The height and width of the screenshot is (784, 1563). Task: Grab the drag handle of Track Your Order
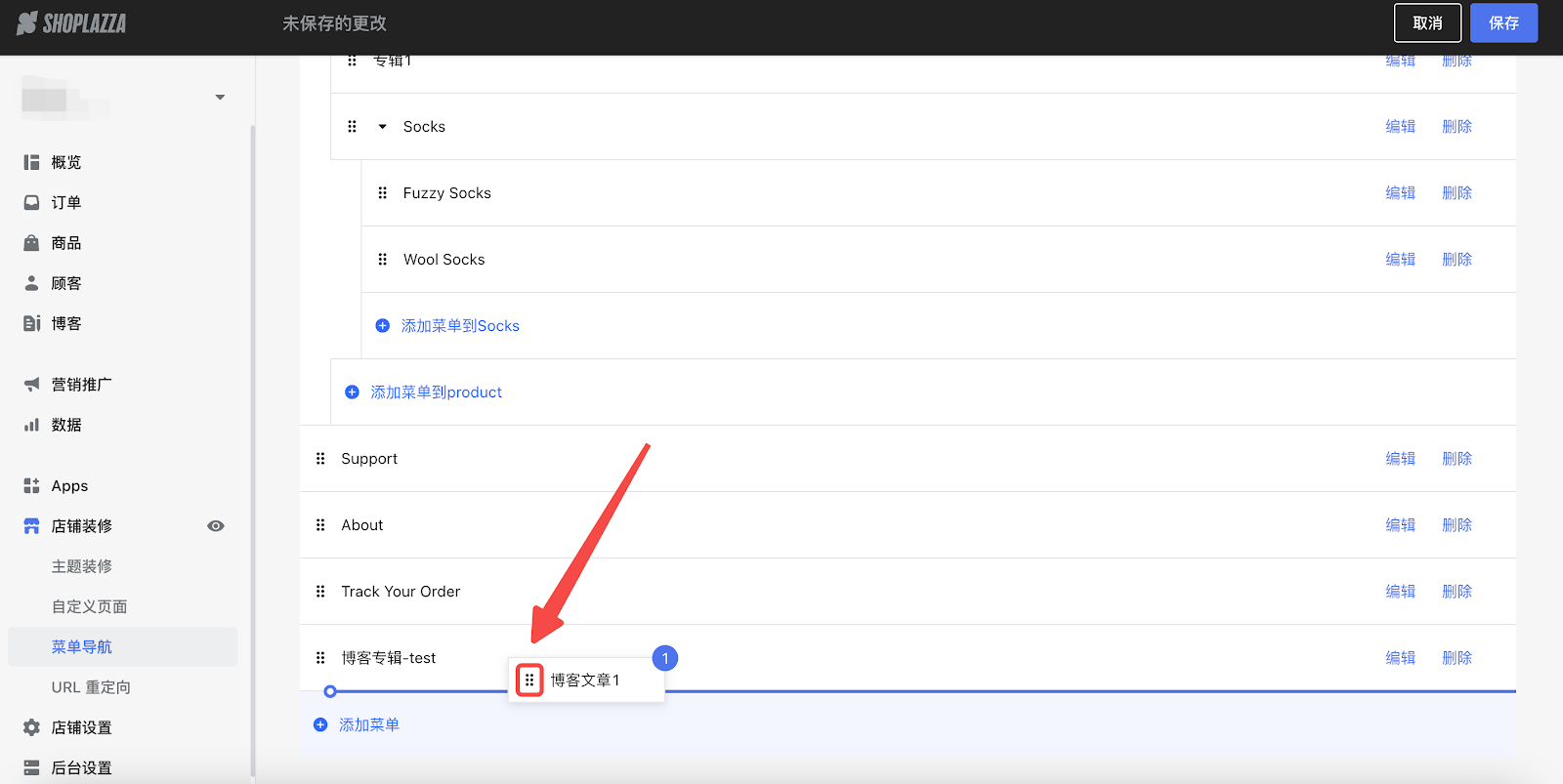[320, 591]
